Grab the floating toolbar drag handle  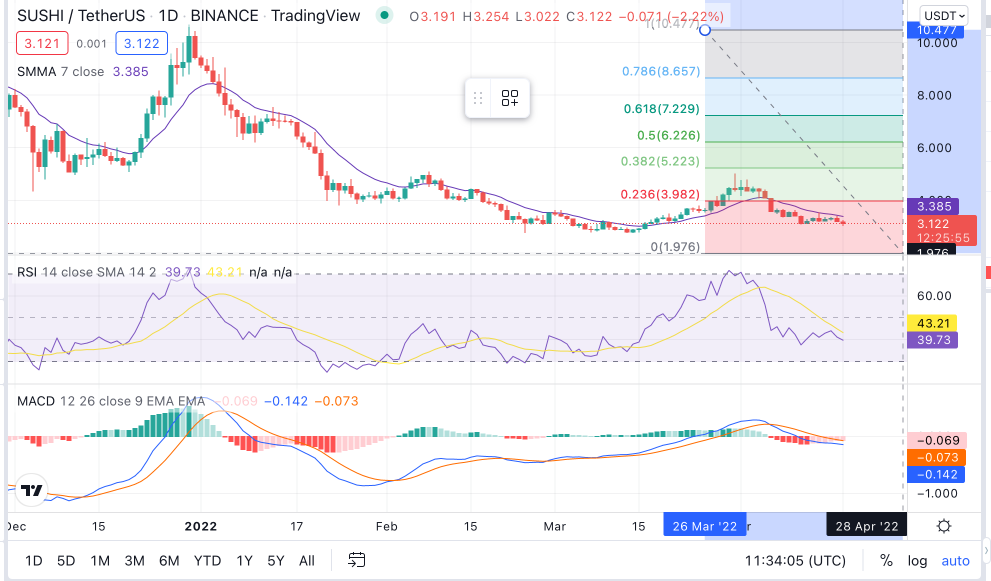click(478, 98)
